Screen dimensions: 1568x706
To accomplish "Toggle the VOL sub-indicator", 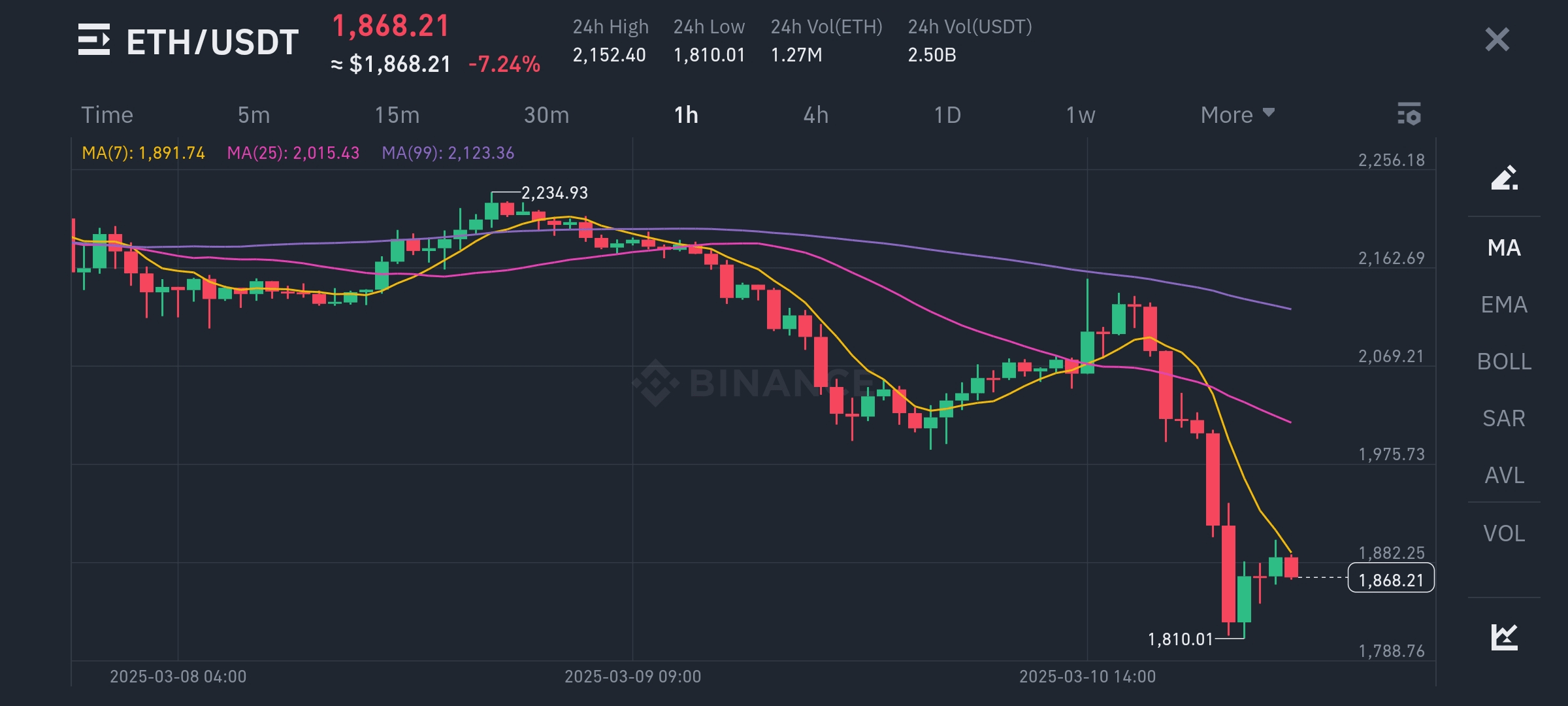I will pos(1504,533).
